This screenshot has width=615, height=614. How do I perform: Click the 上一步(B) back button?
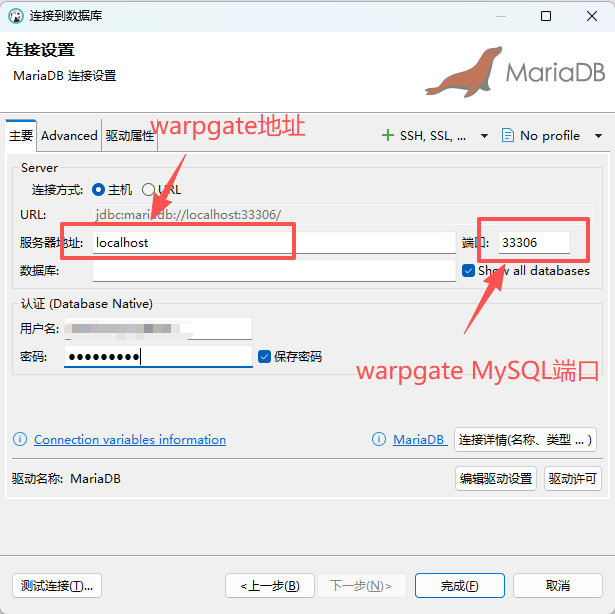pyautogui.click(x=270, y=585)
